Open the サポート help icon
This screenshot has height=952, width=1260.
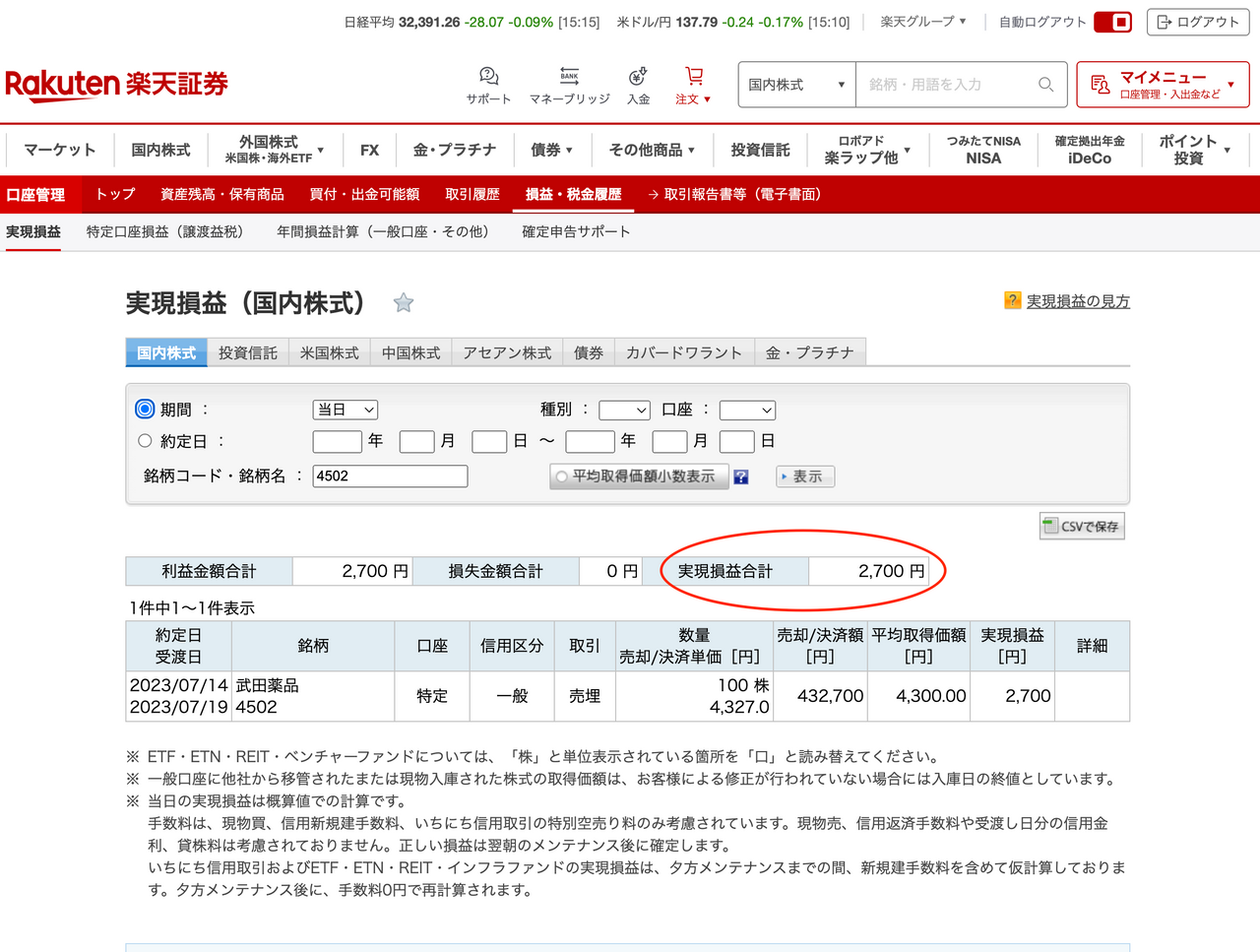487,75
